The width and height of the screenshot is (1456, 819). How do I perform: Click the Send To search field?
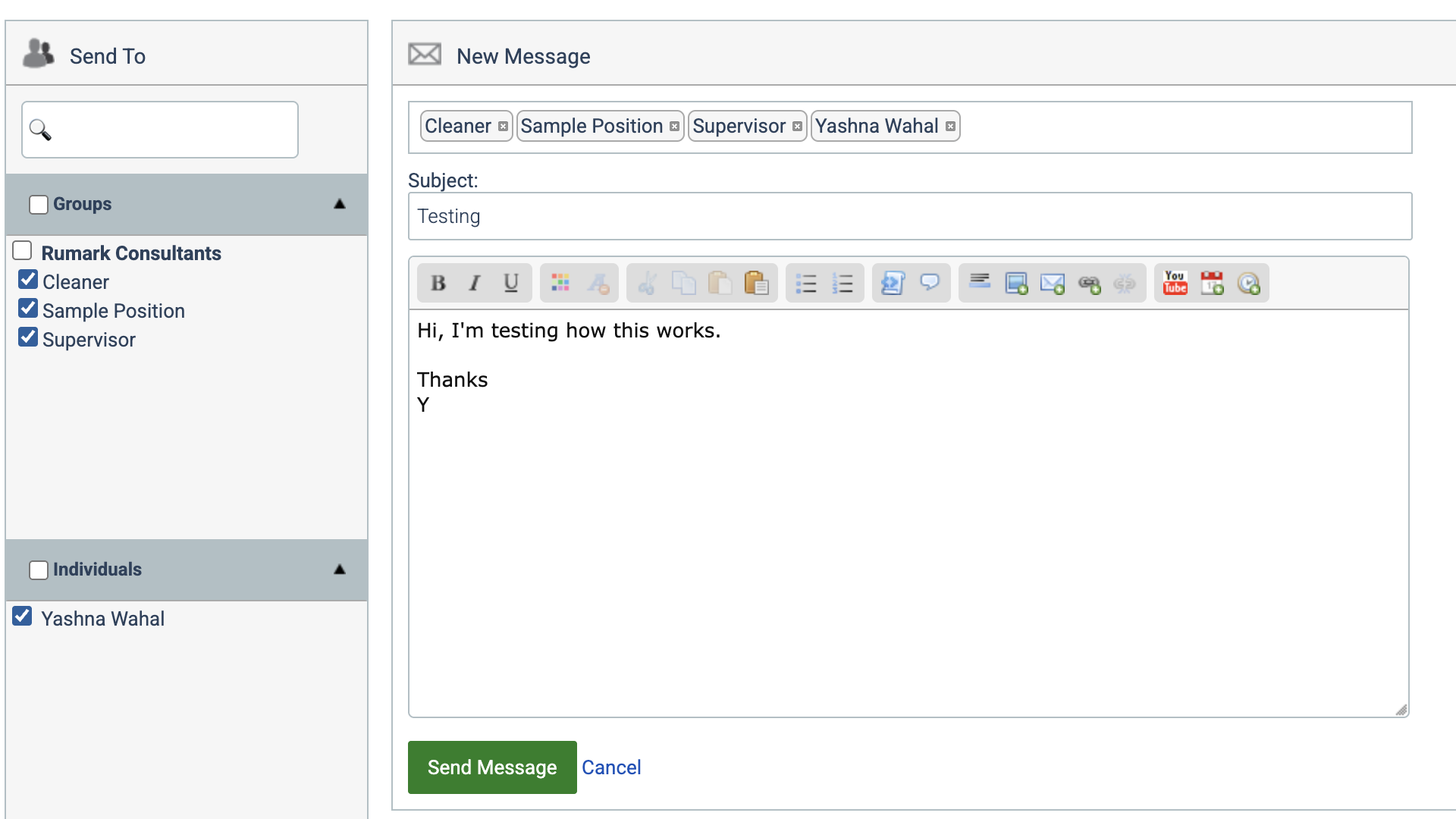pyautogui.click(x=160, y=130)
